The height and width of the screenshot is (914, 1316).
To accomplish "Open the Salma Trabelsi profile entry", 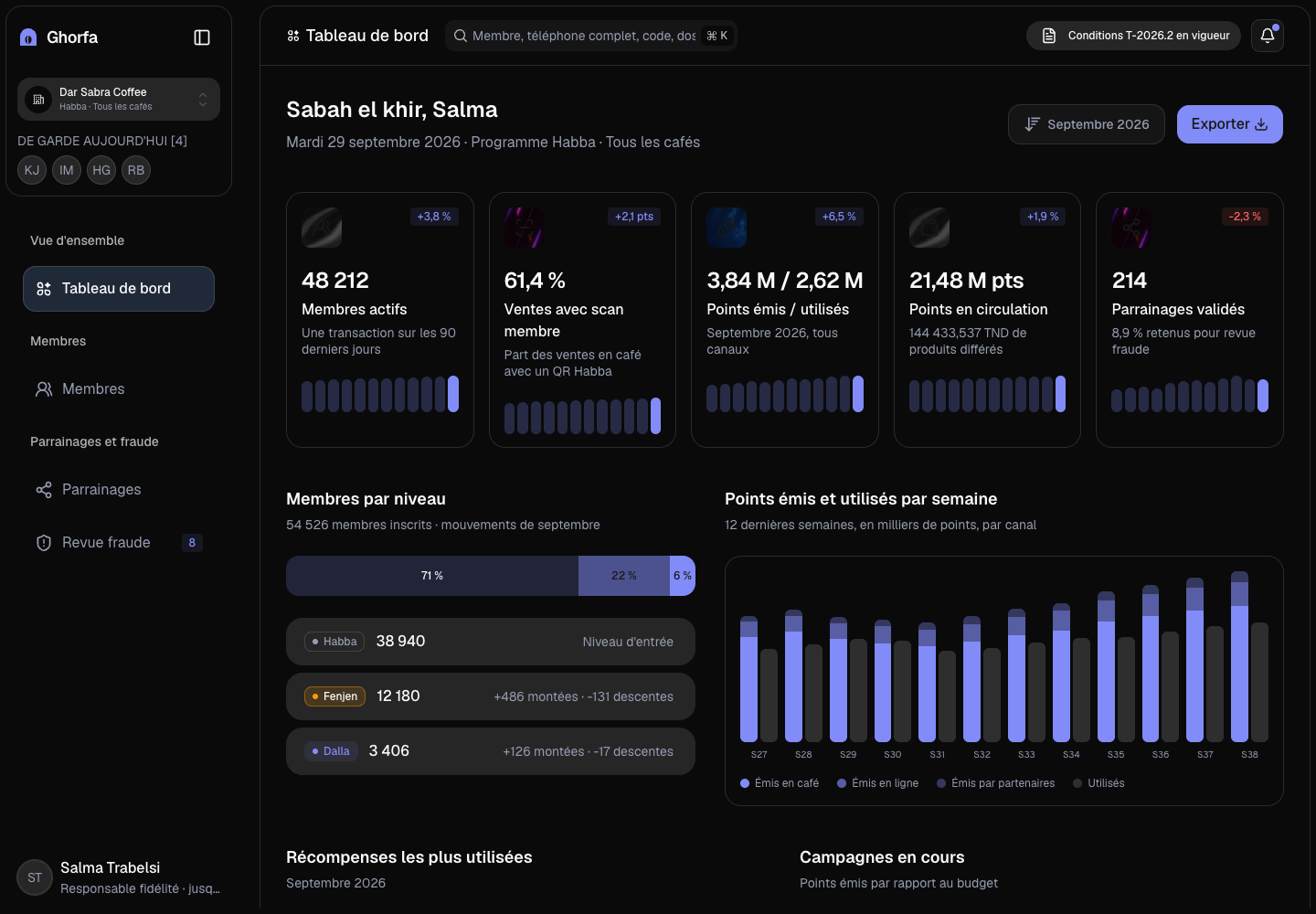I will tap(119, 877).
